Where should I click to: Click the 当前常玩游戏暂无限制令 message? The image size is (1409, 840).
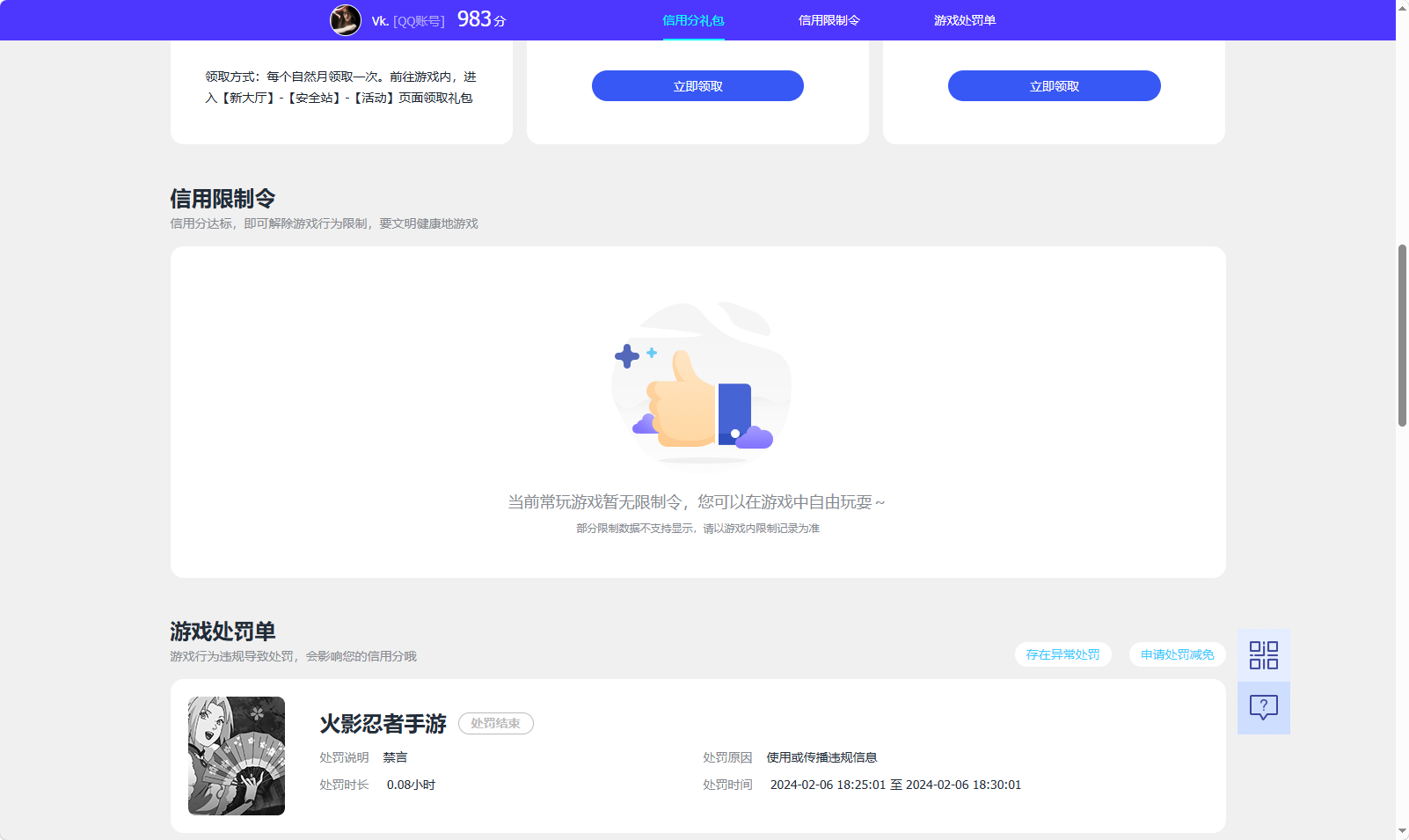697,502
